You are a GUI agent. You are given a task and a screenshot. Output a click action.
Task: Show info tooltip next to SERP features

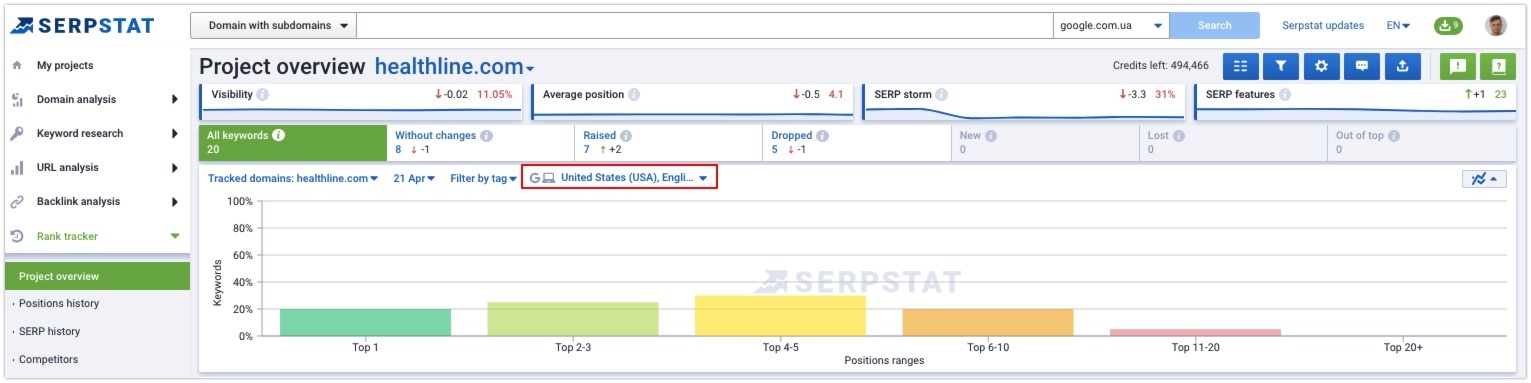pyautogui.click(x=1284, y=95)
